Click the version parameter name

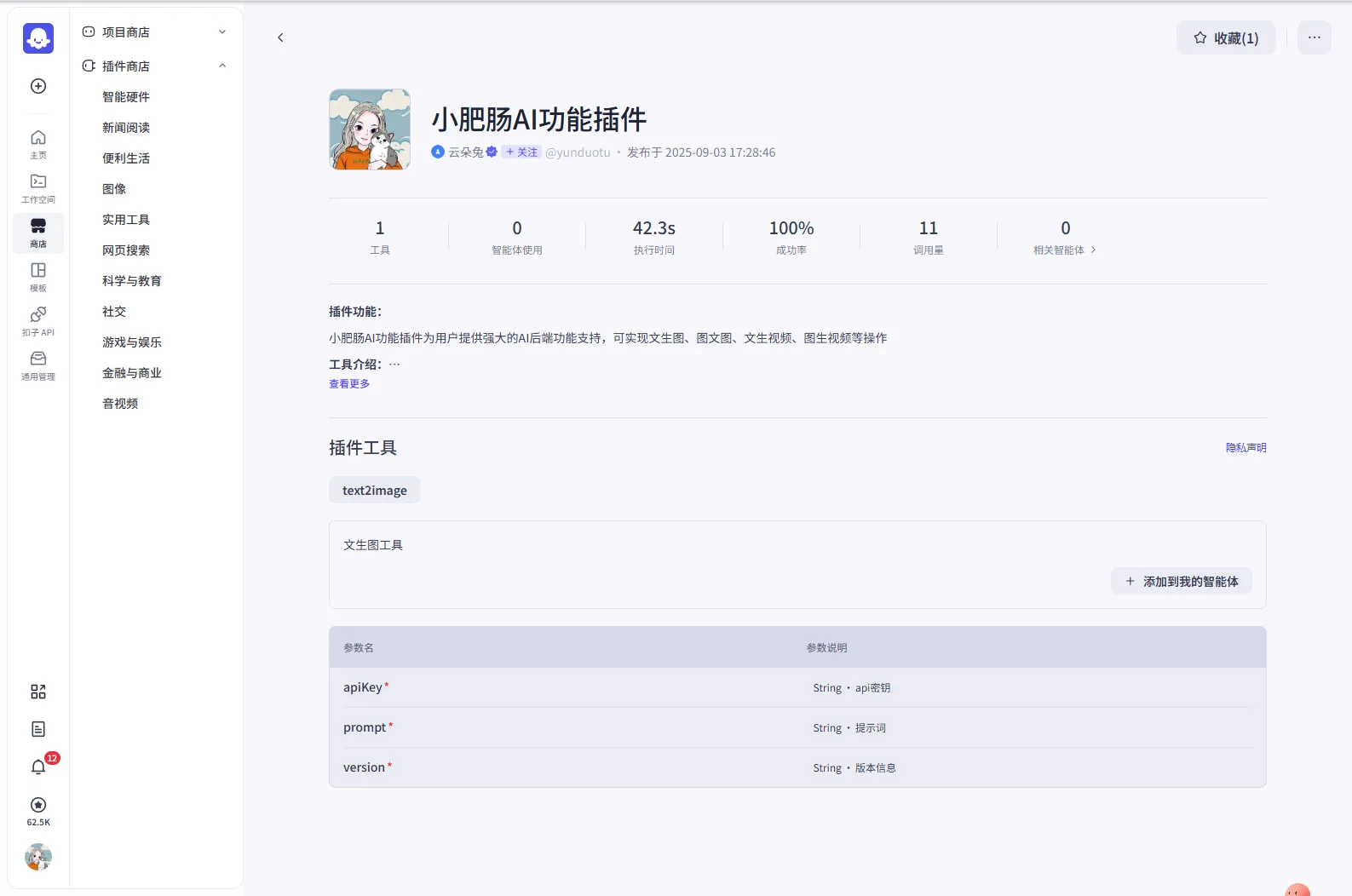[x=364, y=767]
